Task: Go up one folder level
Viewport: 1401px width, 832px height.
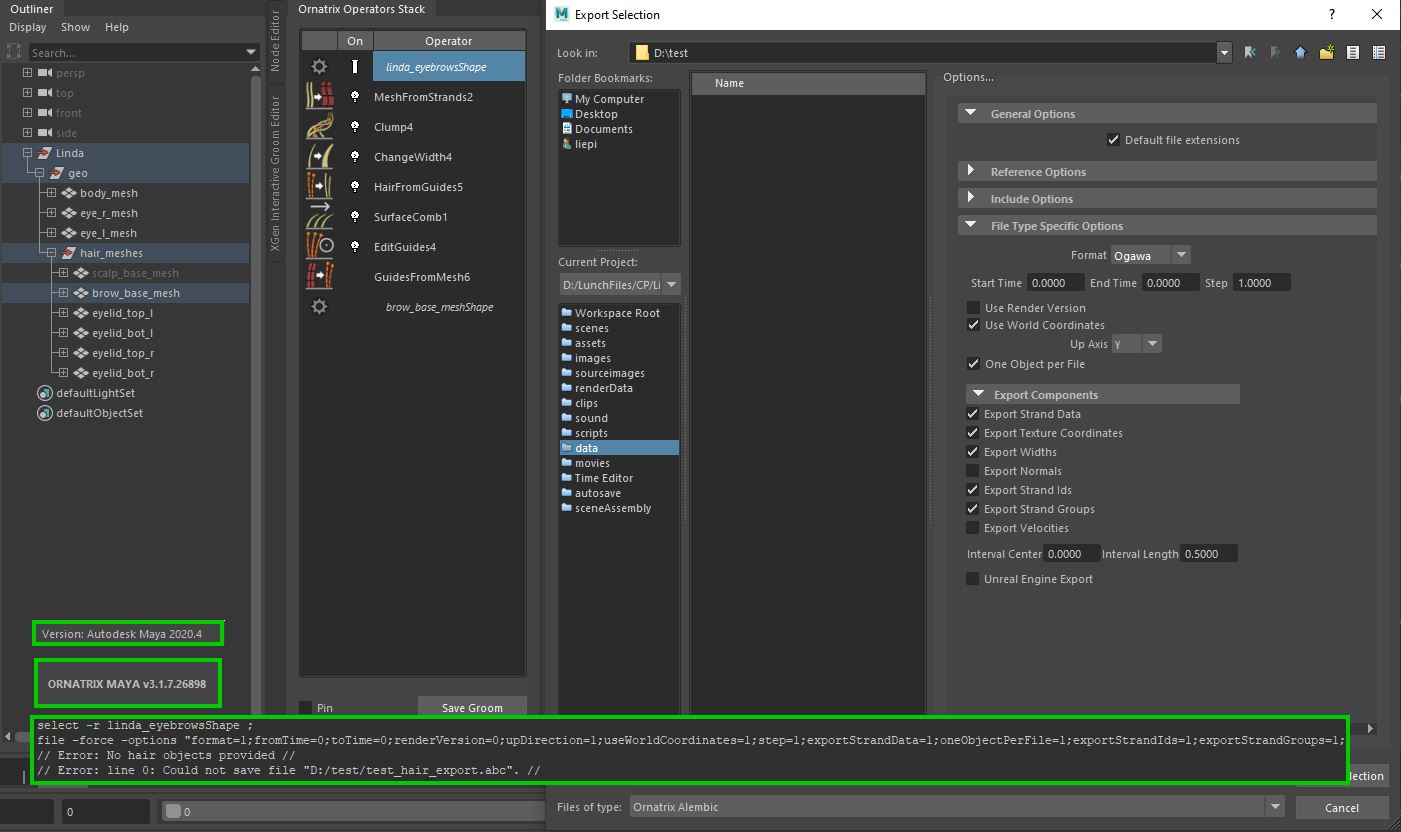Action: pos(1300,53)
